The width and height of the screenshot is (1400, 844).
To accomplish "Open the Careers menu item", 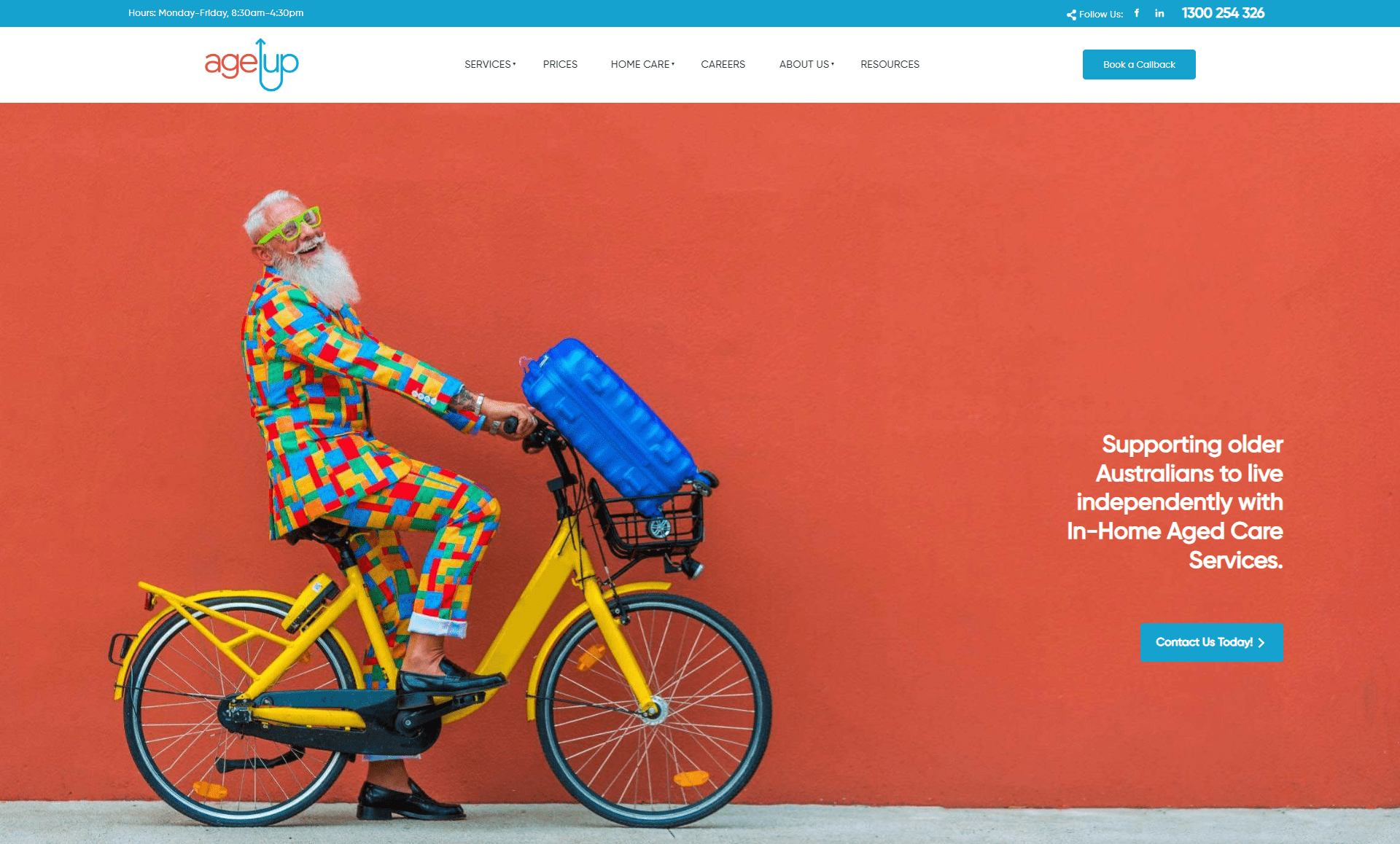I will pyautogui.click(x=723, y=64).
